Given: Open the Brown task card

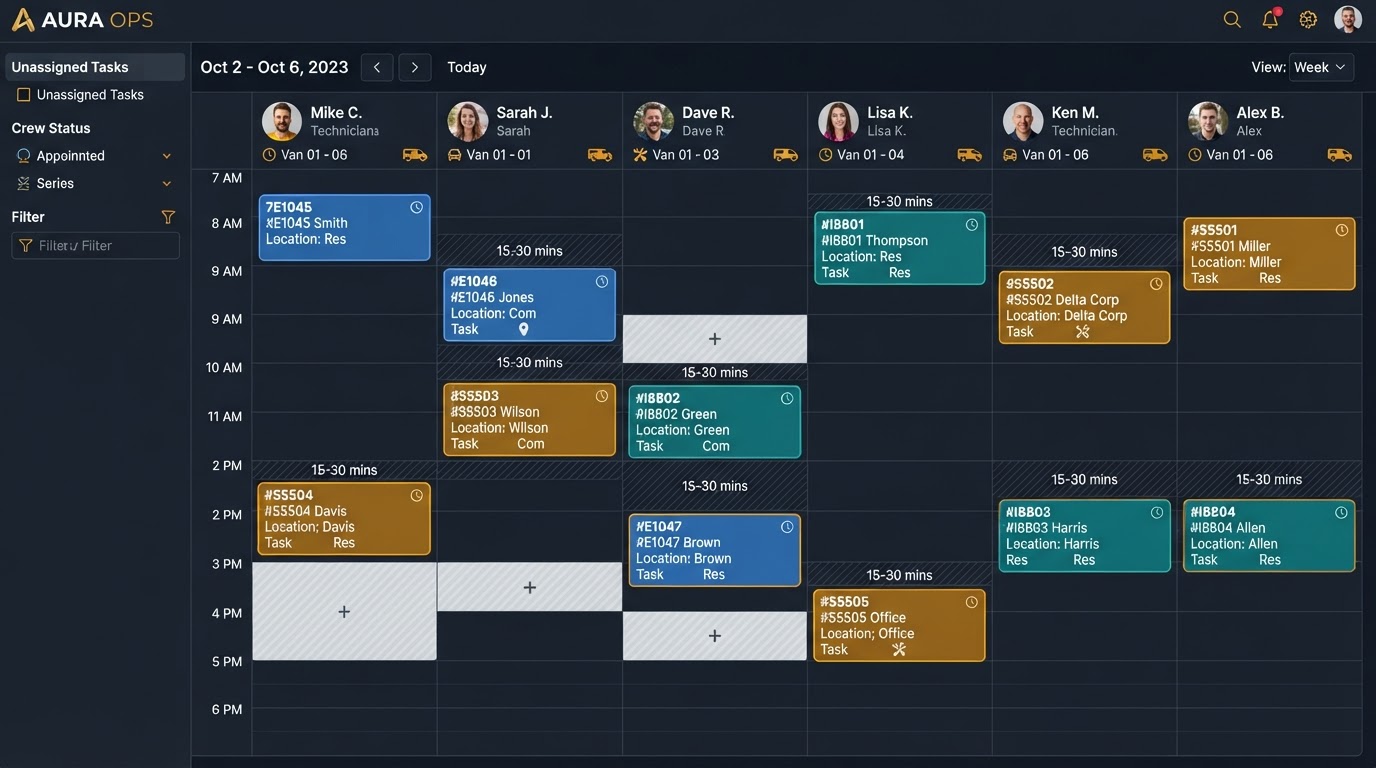Looking at the screenshot, I should click(715, 550).
